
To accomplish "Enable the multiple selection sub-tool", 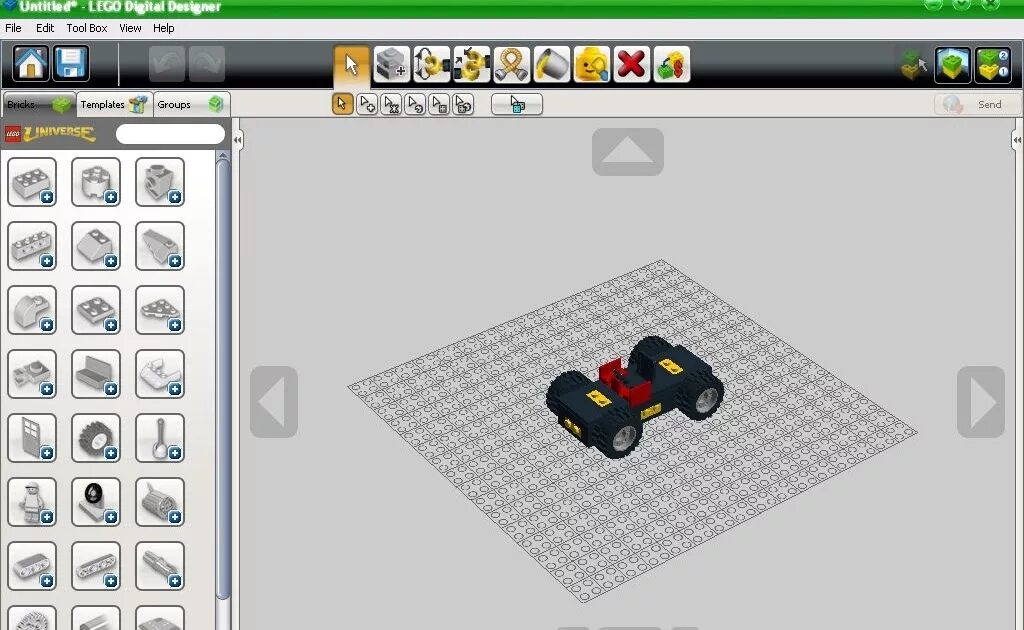I will (367, 104).
